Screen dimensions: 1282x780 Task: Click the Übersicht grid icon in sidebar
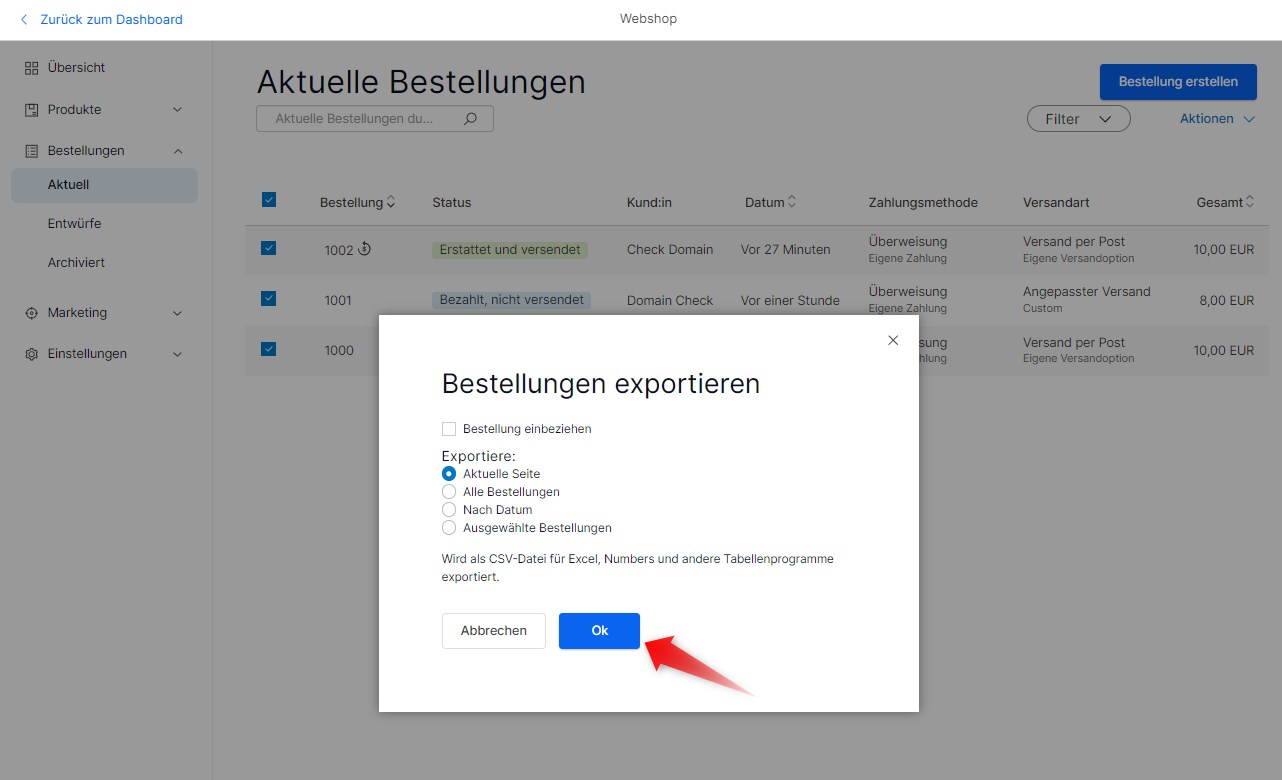[31, 68]
